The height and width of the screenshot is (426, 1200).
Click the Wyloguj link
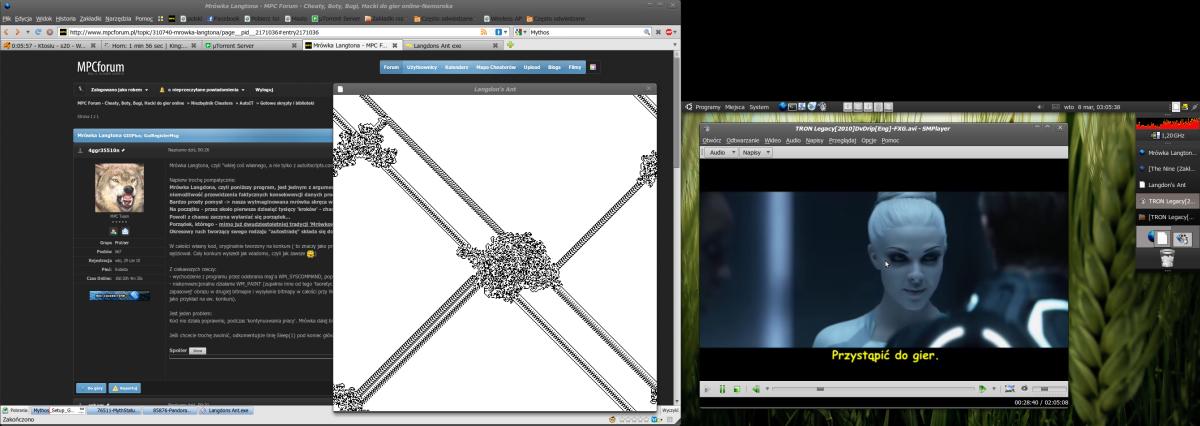click(264, 89)
